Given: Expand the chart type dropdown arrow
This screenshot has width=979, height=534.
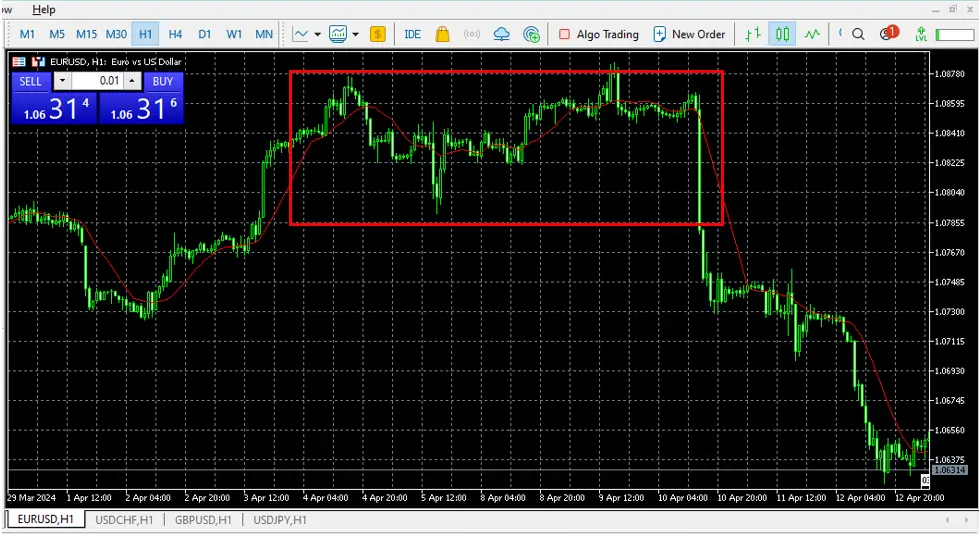Looking at the screenshot, I should pyautogui.click(x=317, y=34).
